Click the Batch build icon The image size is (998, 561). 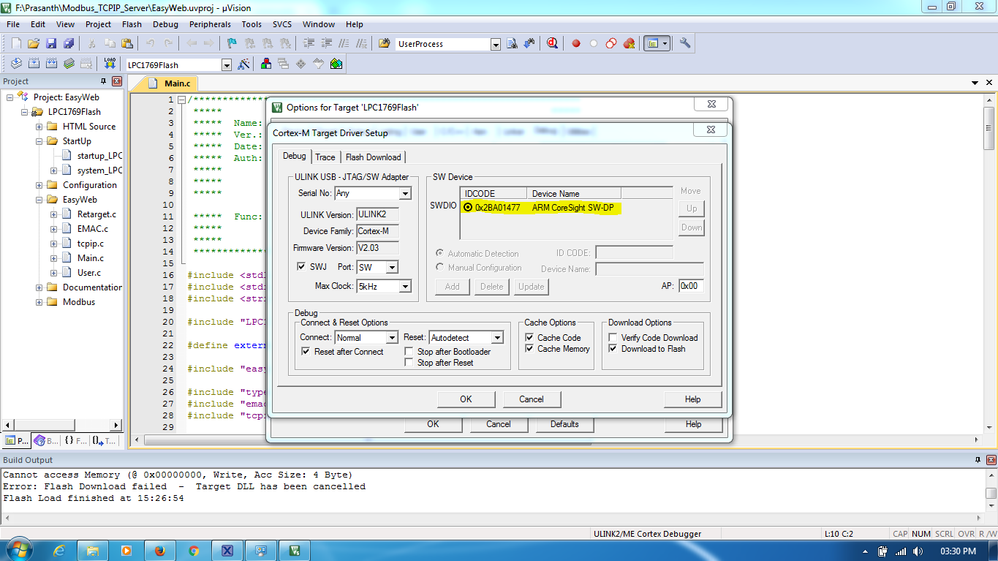click(x=69, y=64)
